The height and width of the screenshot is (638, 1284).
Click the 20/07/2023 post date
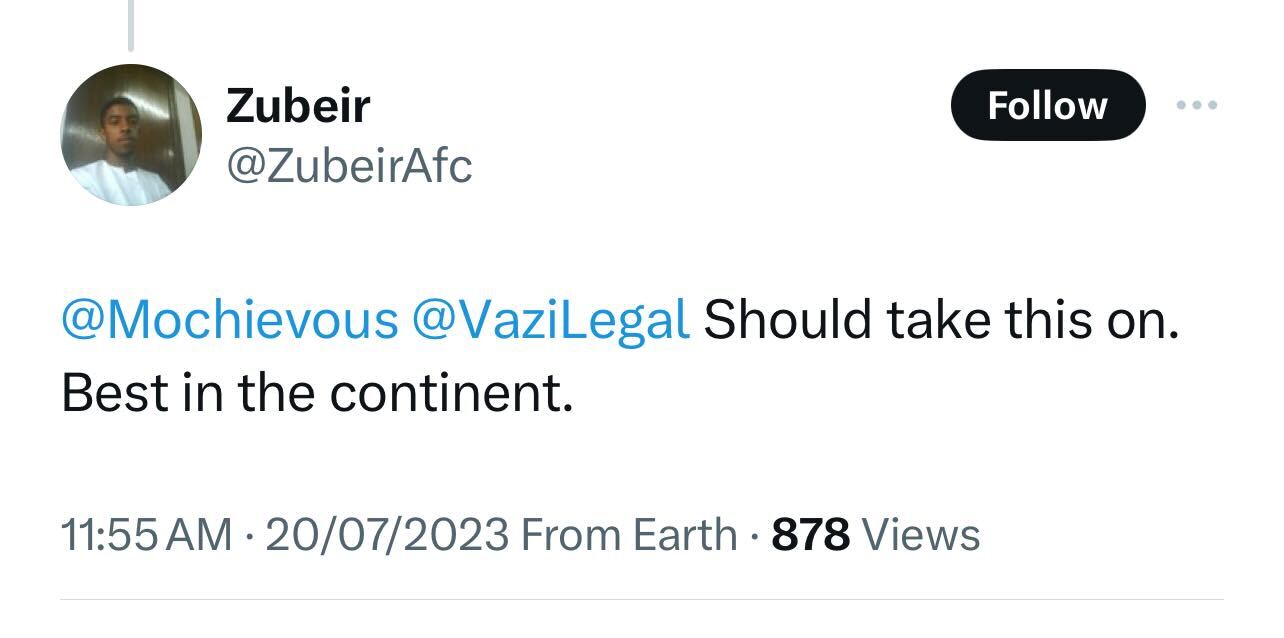click(x=387, y=535)
